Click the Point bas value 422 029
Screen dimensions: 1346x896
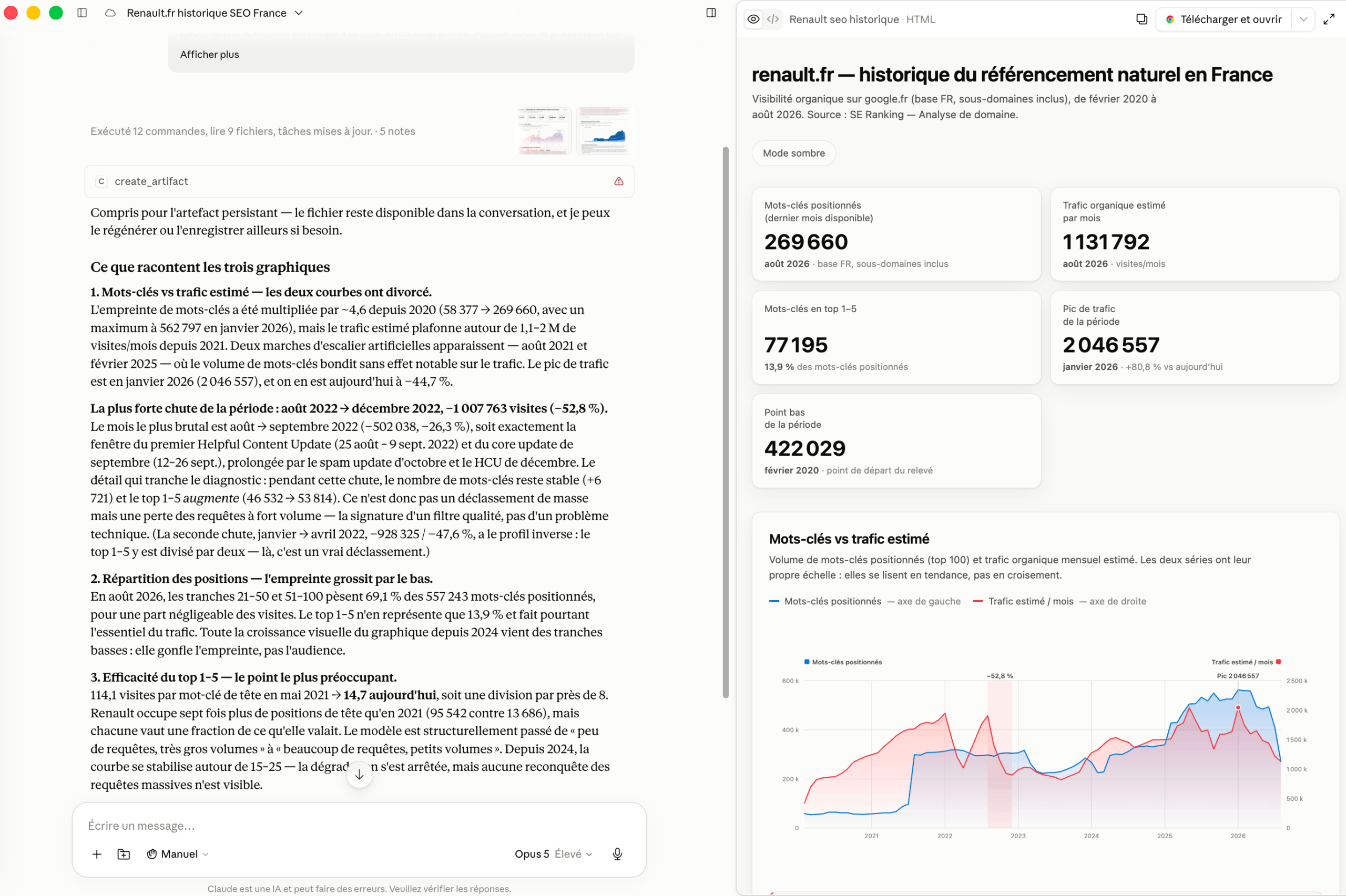[x=805, y=449]
